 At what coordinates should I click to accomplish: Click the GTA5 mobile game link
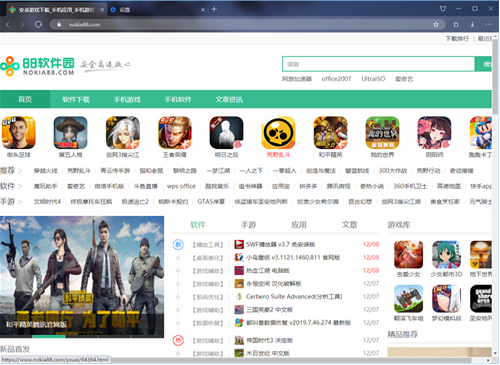click(211, 201)
